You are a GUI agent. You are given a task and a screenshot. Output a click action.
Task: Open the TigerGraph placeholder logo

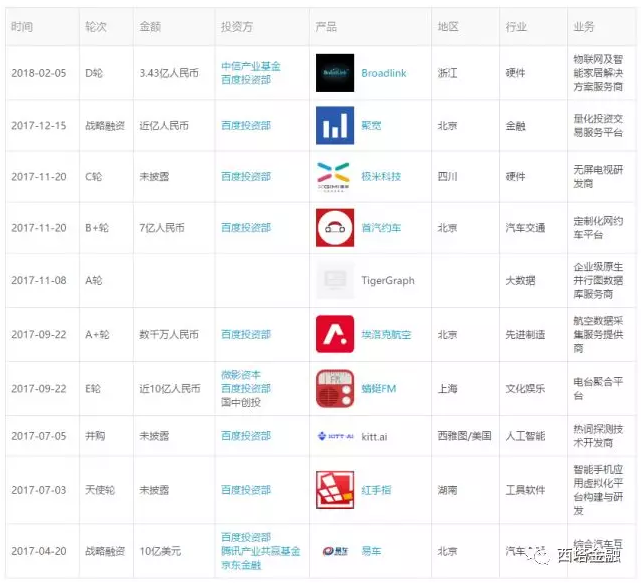pos(335,280)
